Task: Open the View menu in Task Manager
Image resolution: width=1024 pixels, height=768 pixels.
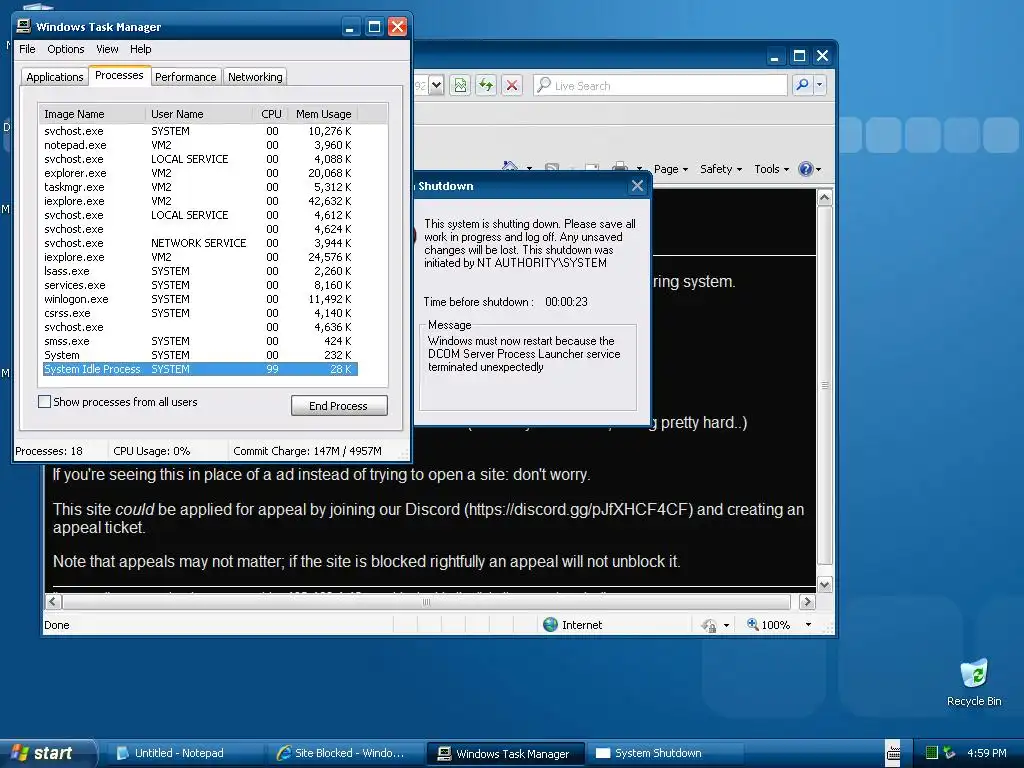Action: pos(107,49)
